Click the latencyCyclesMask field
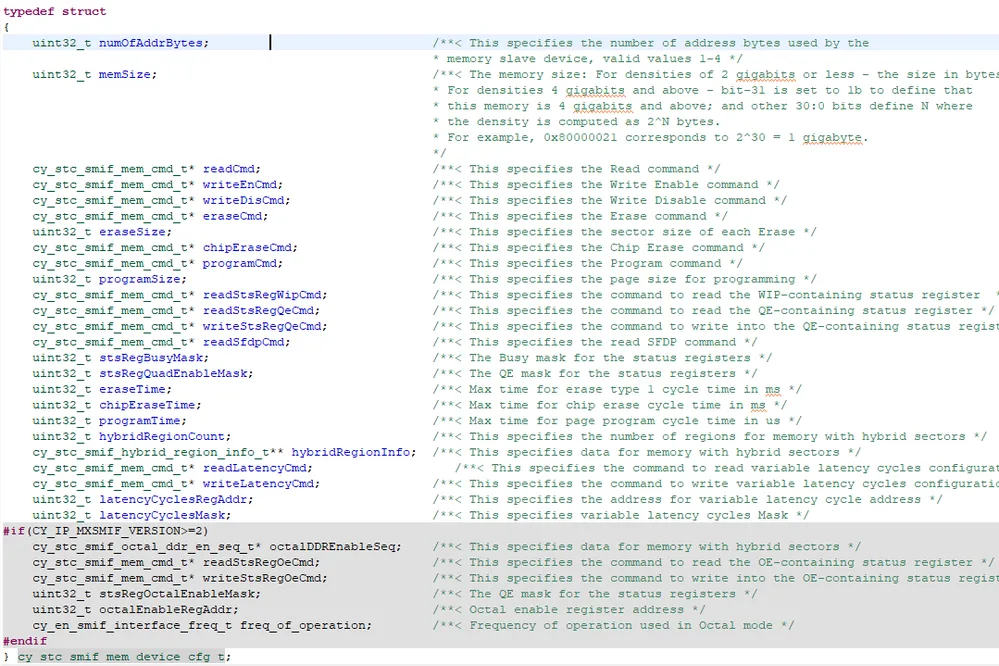This screenshot has width=999, height=666. [x=161, y=515]
